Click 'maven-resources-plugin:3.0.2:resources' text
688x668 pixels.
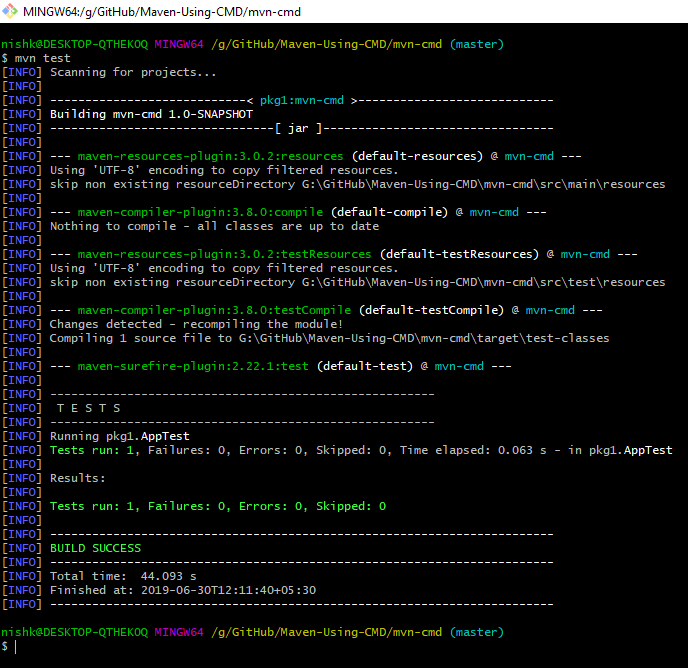point(210,157)
